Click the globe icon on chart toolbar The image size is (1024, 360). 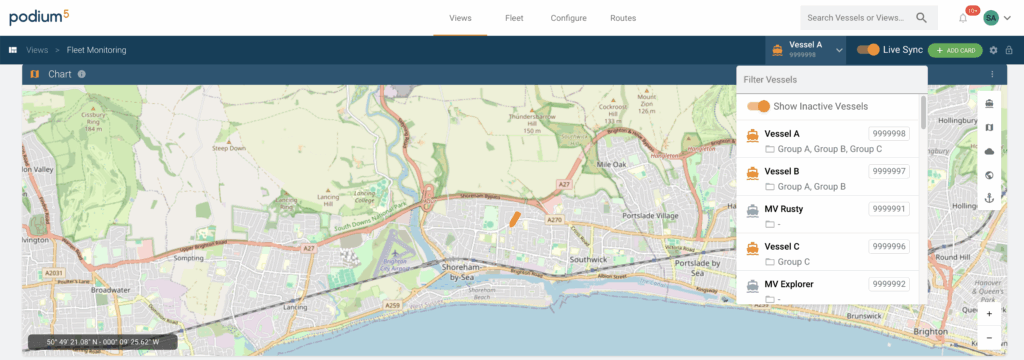(989, 174)
